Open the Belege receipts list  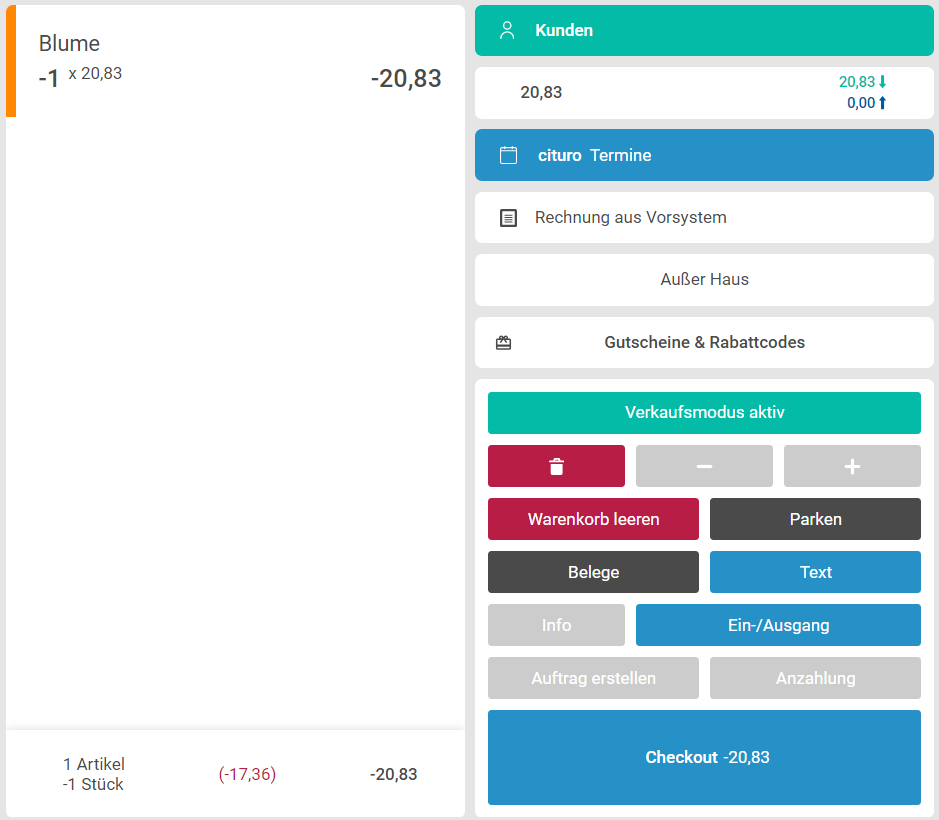point(593,572)
